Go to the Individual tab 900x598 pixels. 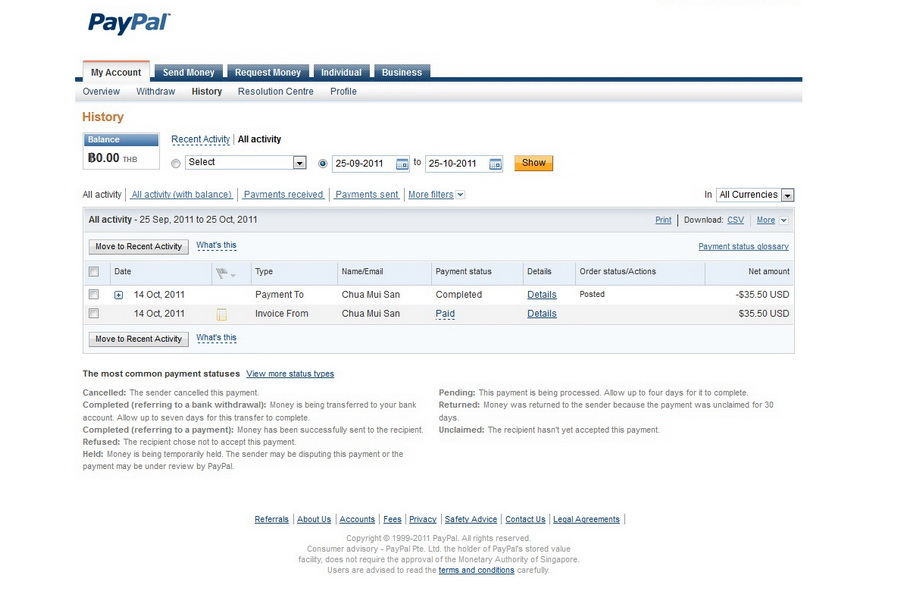[341, 72]
